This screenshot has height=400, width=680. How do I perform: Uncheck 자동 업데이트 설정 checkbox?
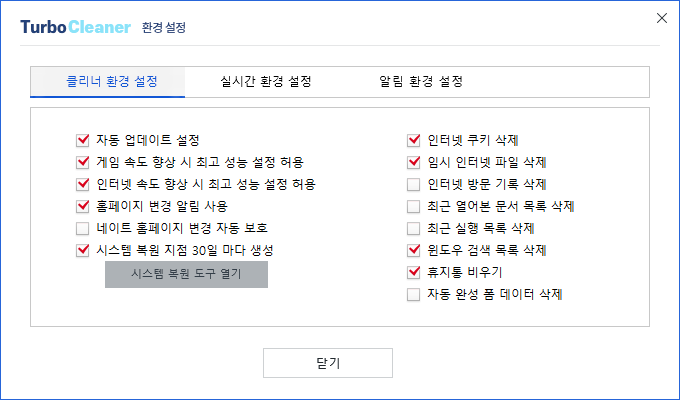[x=82, y=140]
